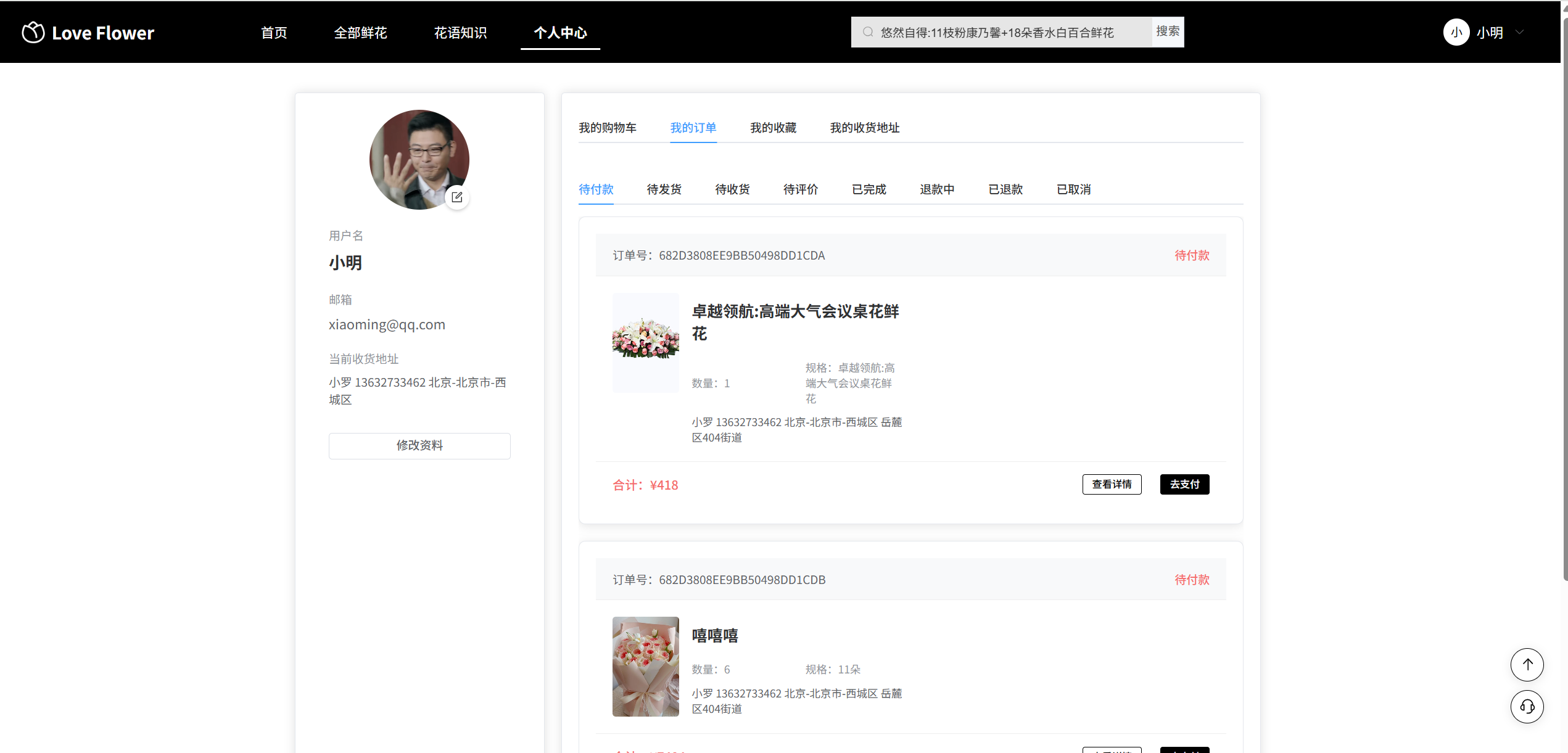View 已取消 orders tab
The height and width of the screenshot is (753, 1568).
tap(1073, 189)
